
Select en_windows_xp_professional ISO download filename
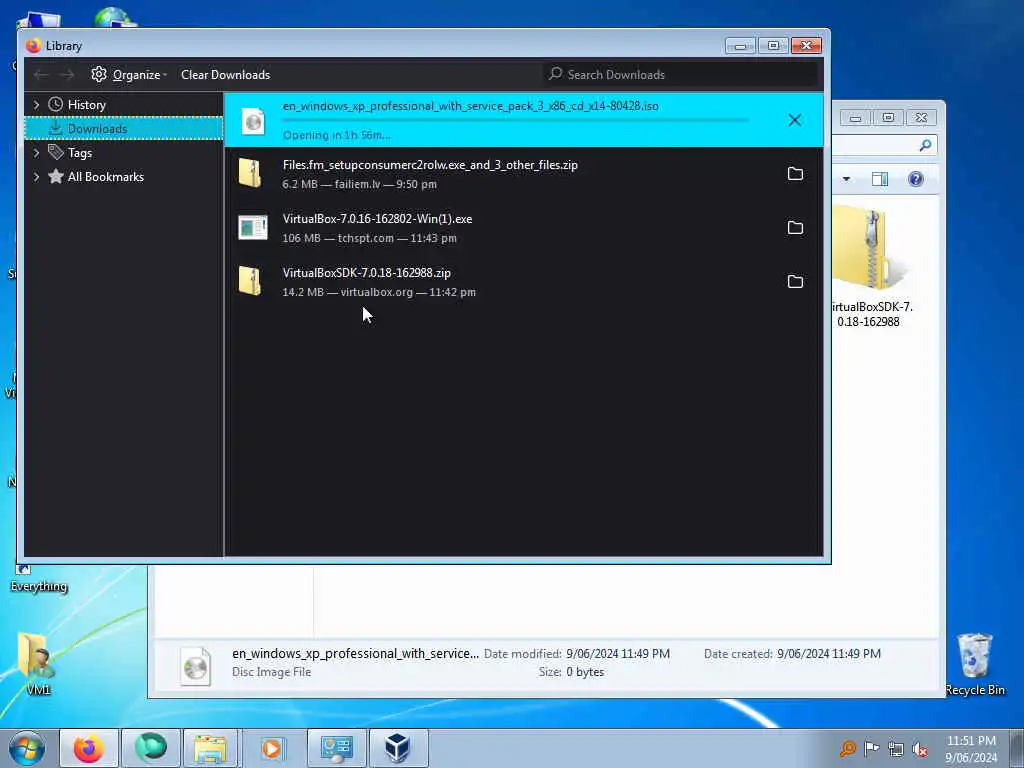(470, 106)
